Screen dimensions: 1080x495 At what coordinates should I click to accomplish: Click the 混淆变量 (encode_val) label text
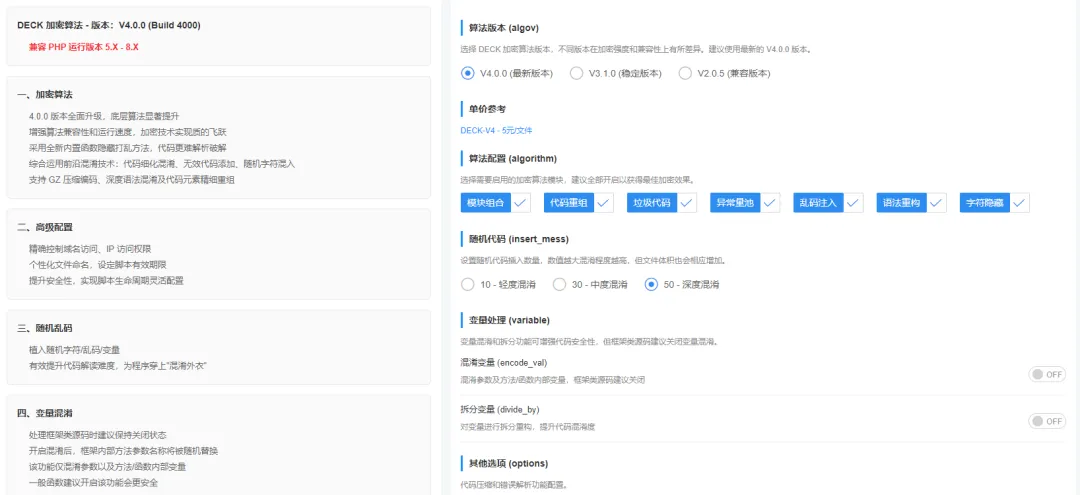(503, 362)
